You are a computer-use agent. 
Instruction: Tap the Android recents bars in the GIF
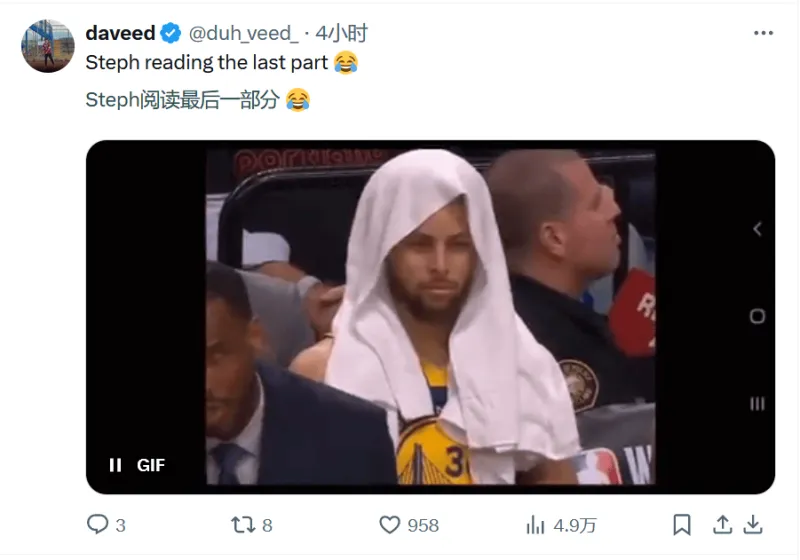(758, 404)
